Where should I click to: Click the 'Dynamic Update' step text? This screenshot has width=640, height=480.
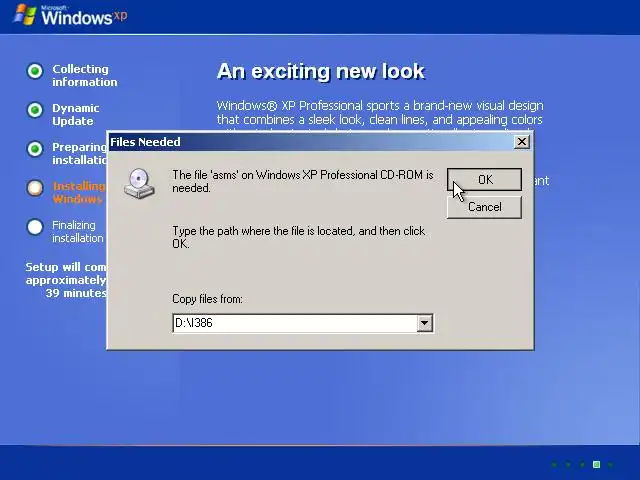click(x=76, y=115)
